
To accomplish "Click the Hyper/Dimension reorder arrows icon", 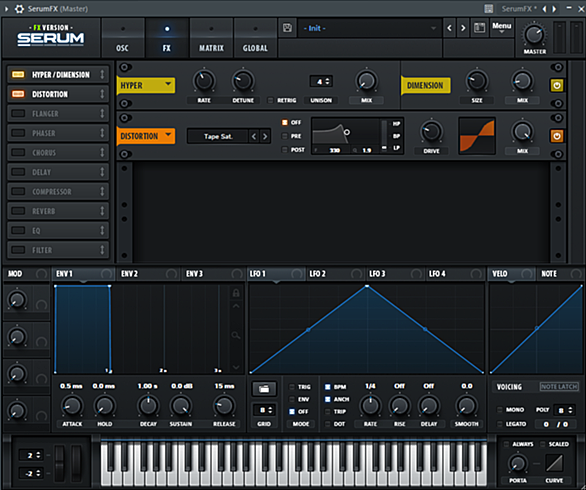I will (102, 74).
